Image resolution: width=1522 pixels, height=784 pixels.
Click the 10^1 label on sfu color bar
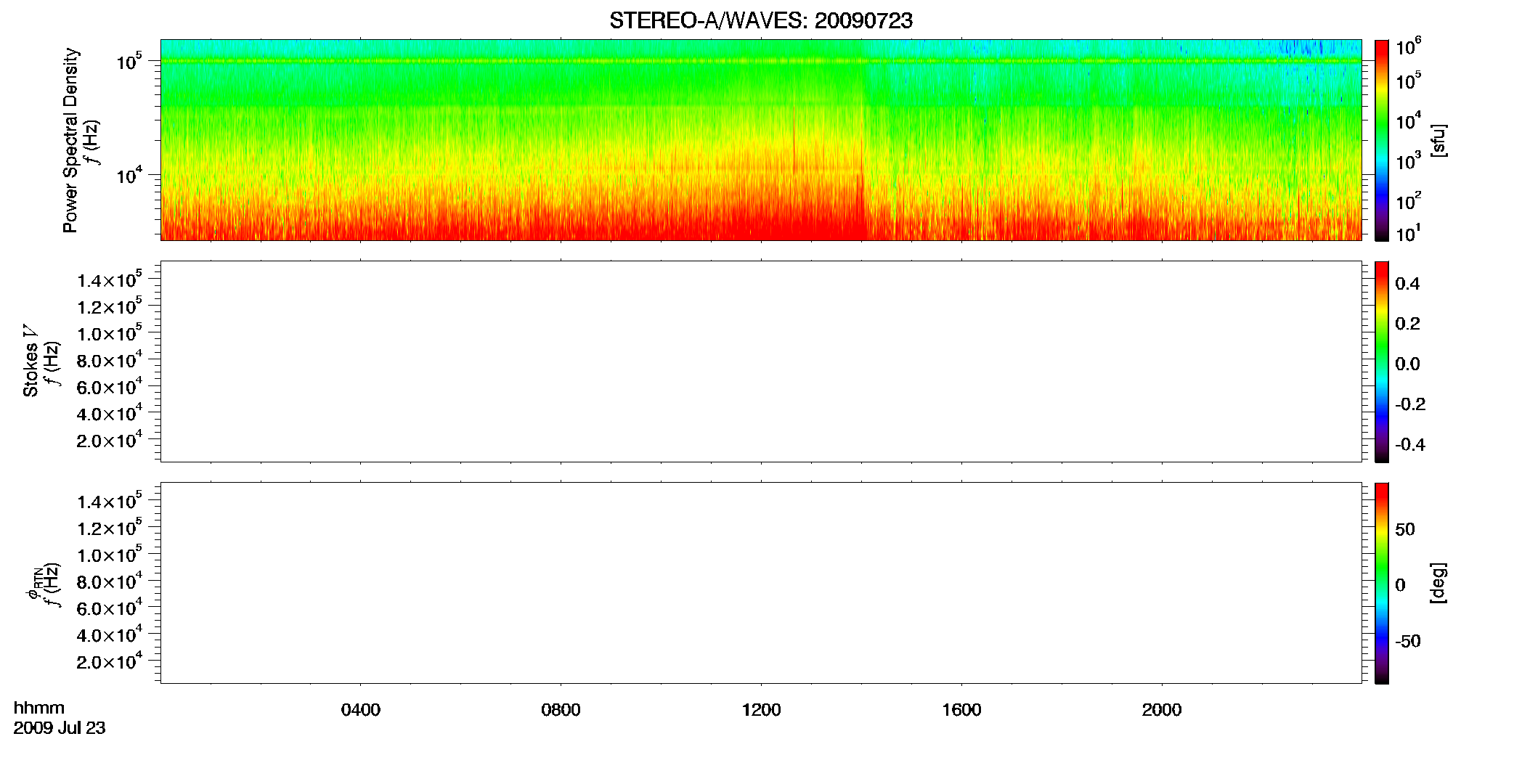[x=1409, y=234]
